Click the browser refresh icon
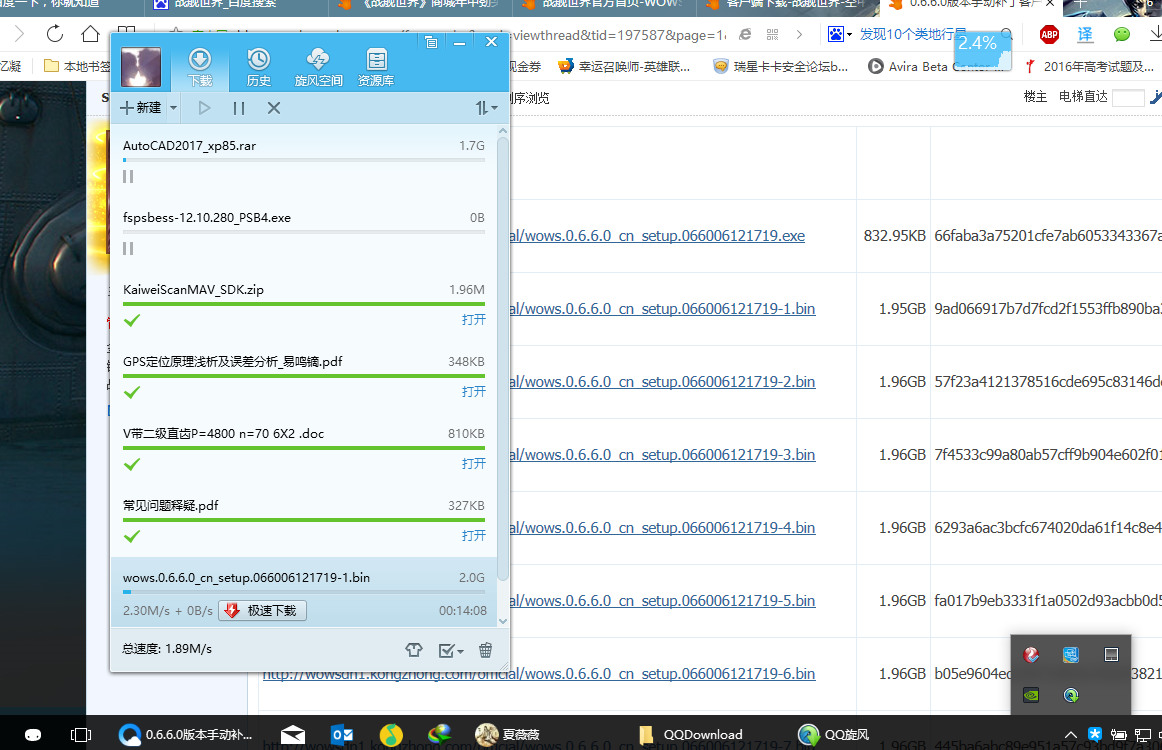1162x750 pixels. coord(55,34)
